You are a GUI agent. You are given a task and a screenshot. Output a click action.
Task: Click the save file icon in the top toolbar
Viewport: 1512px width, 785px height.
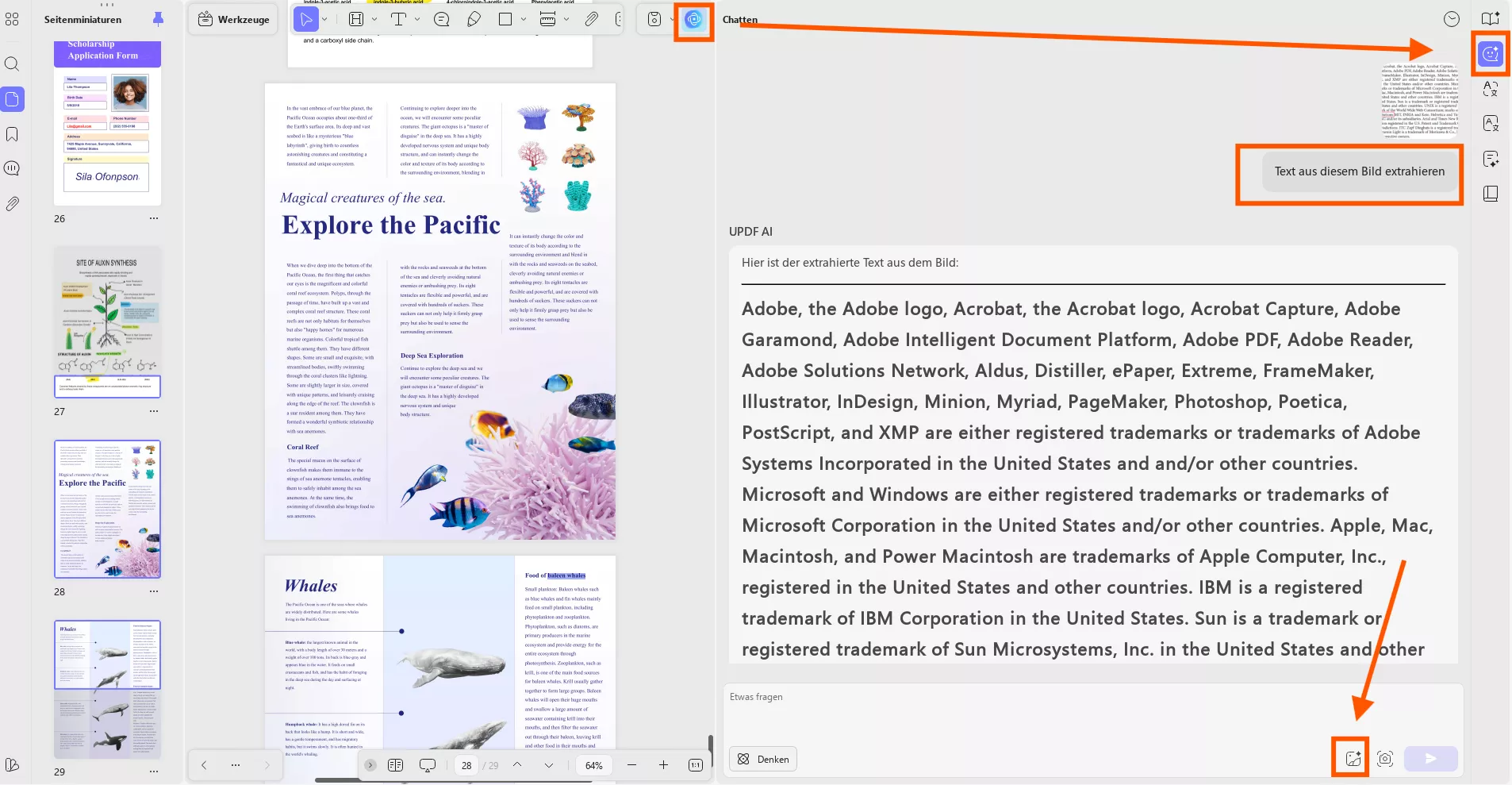coord(654,19)
